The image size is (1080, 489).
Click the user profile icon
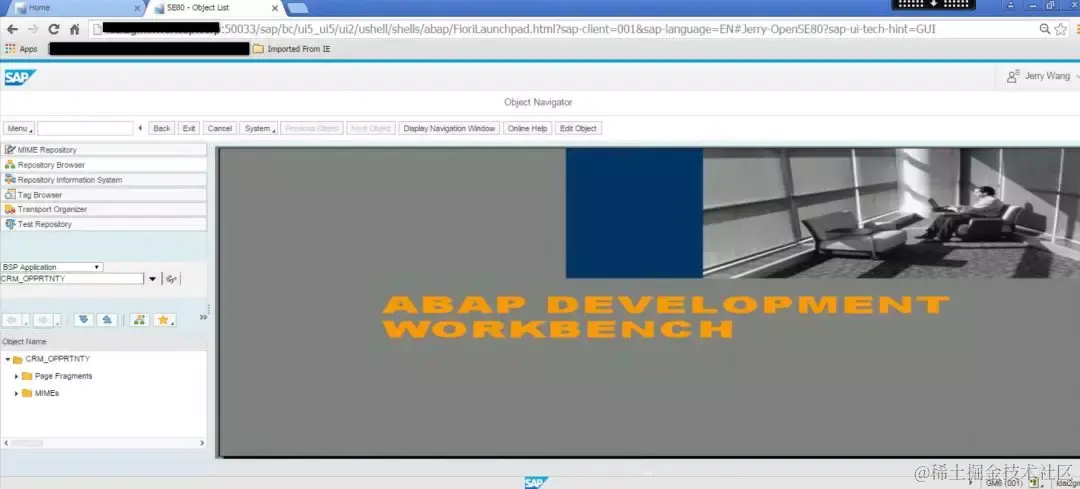pyautogui.click(x=1012, y=76)
